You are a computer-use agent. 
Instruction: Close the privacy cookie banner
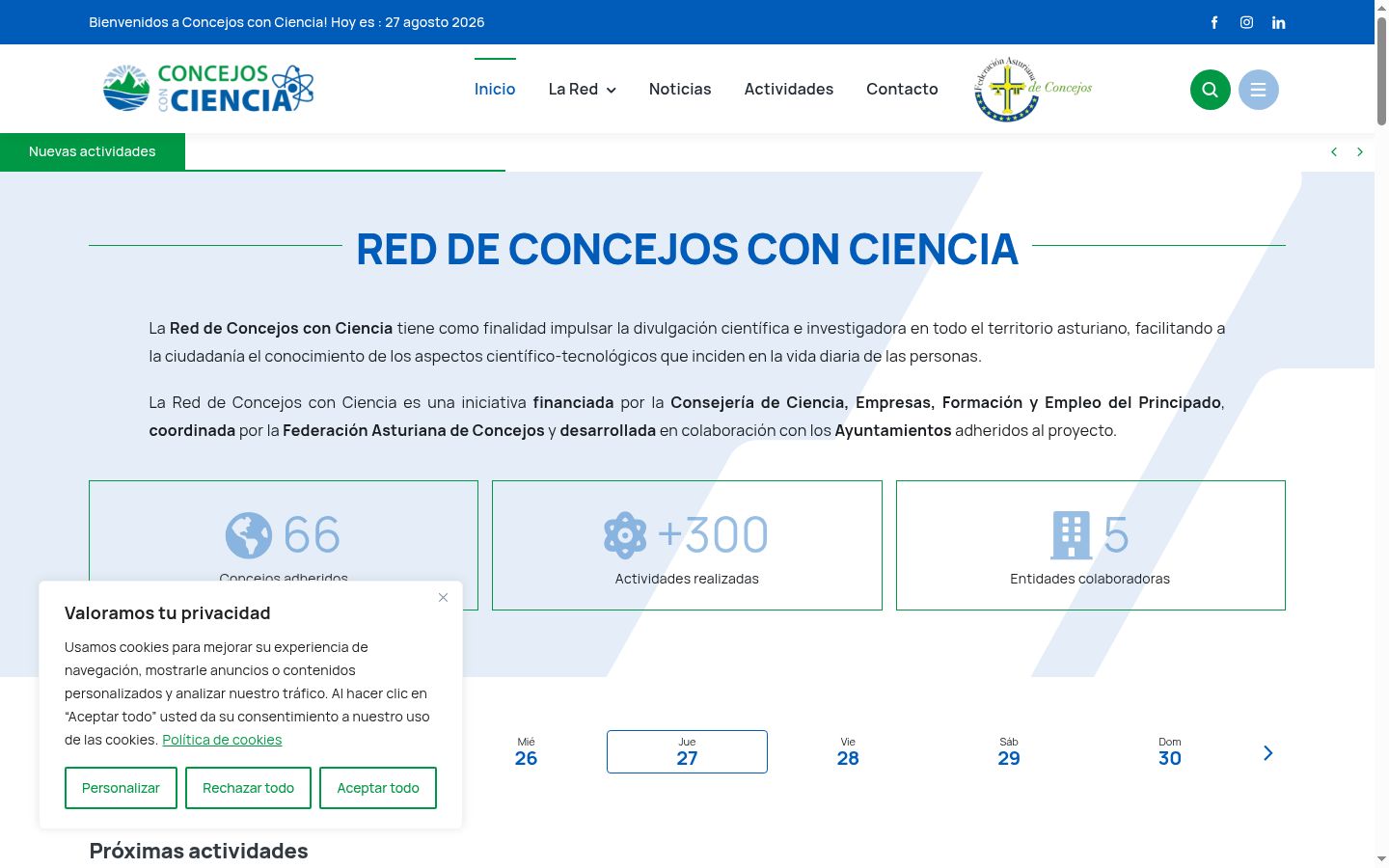[443, 598]
